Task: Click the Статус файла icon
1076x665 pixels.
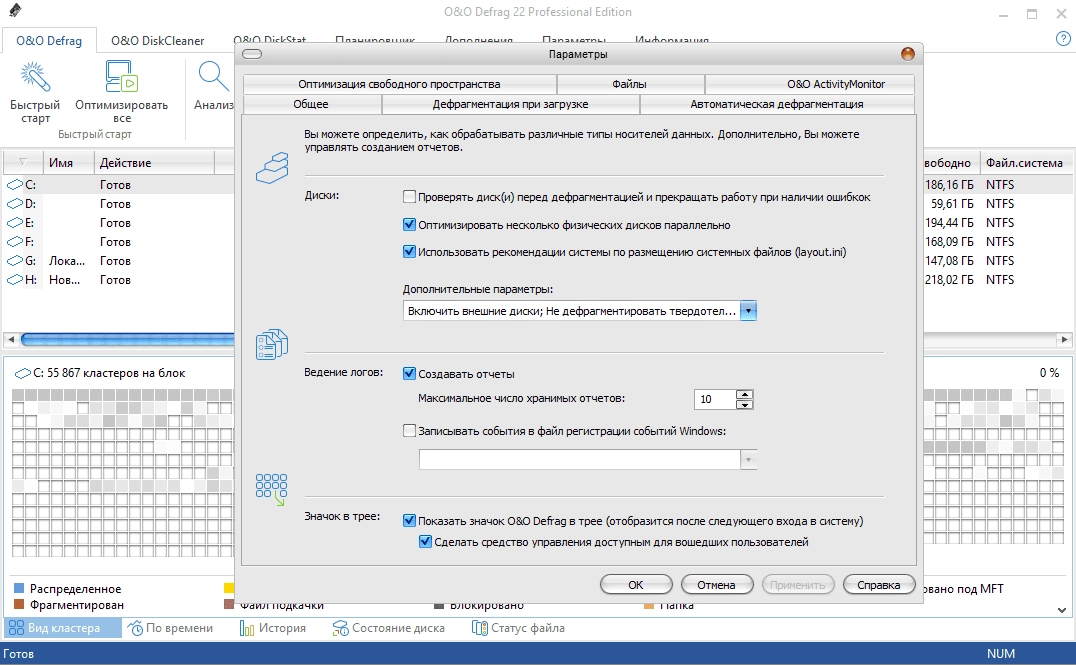Action: [480, 628]
